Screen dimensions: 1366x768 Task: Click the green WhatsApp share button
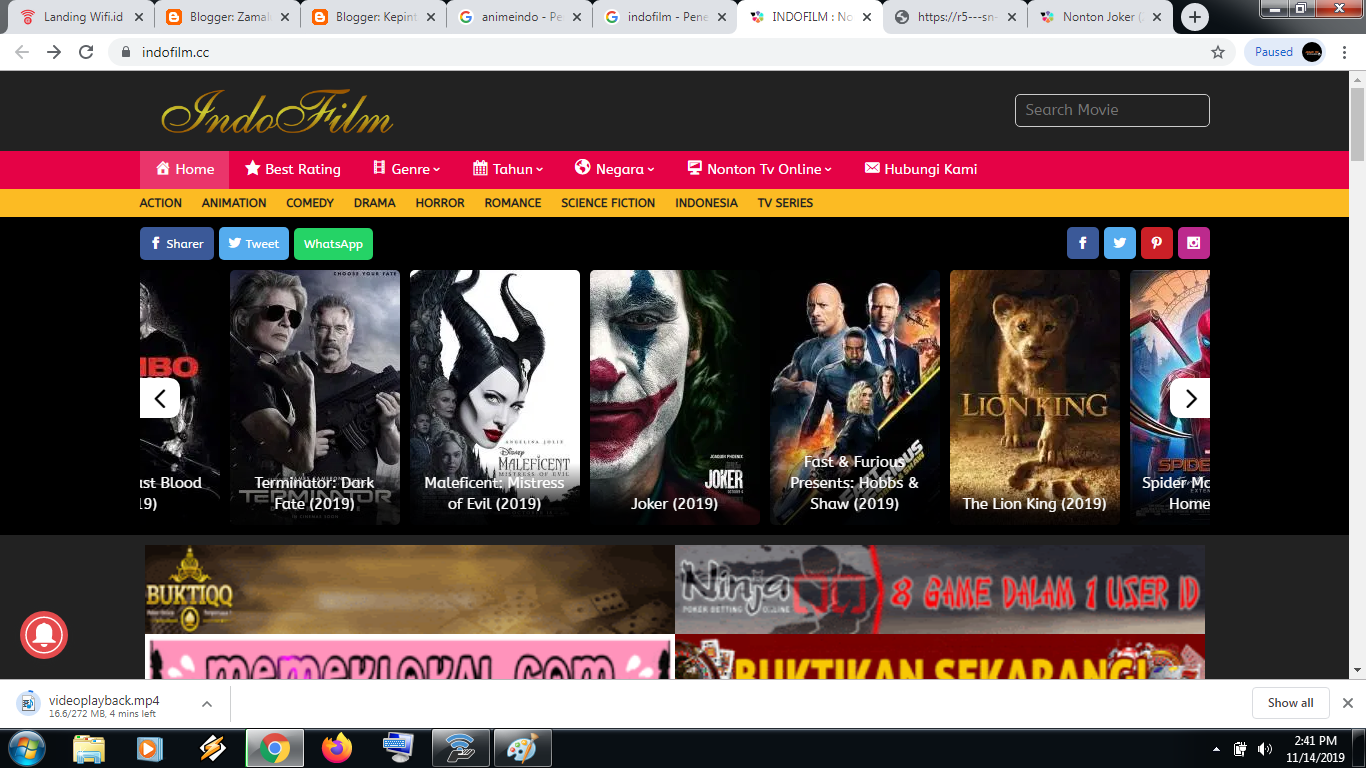click(333, 244)
